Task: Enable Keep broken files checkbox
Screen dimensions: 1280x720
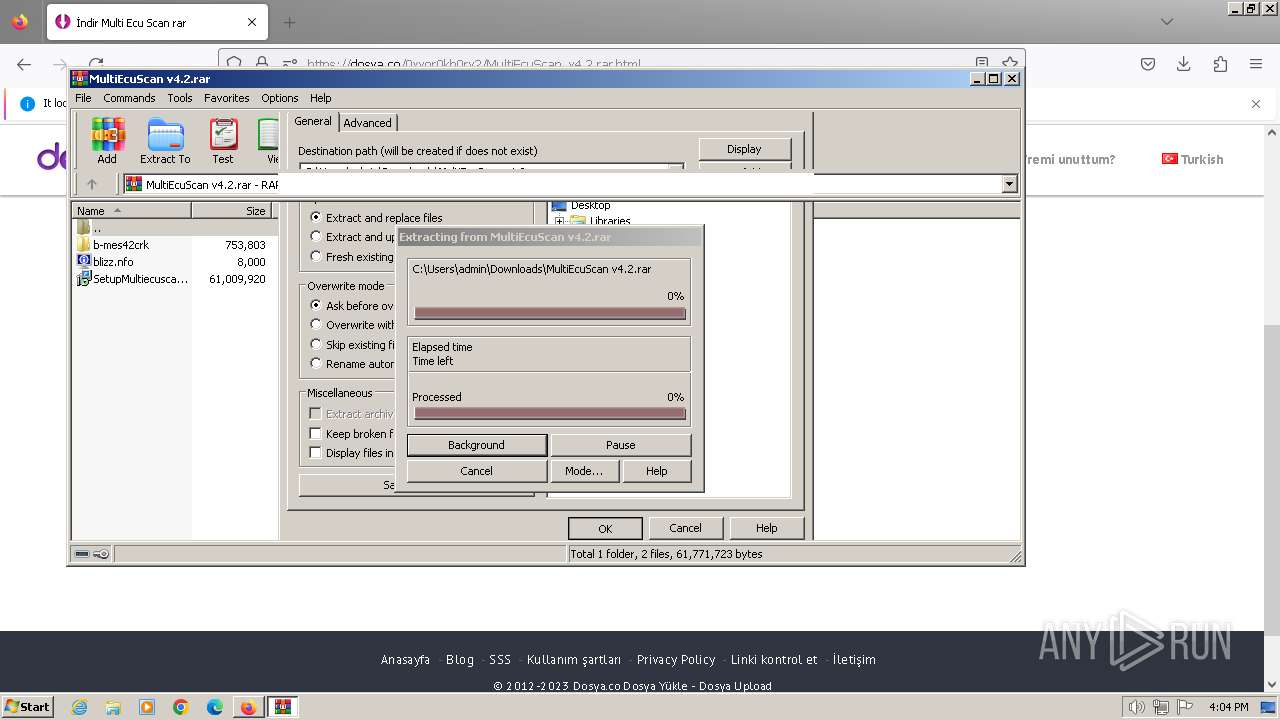Action: click(x=315, y=434)
